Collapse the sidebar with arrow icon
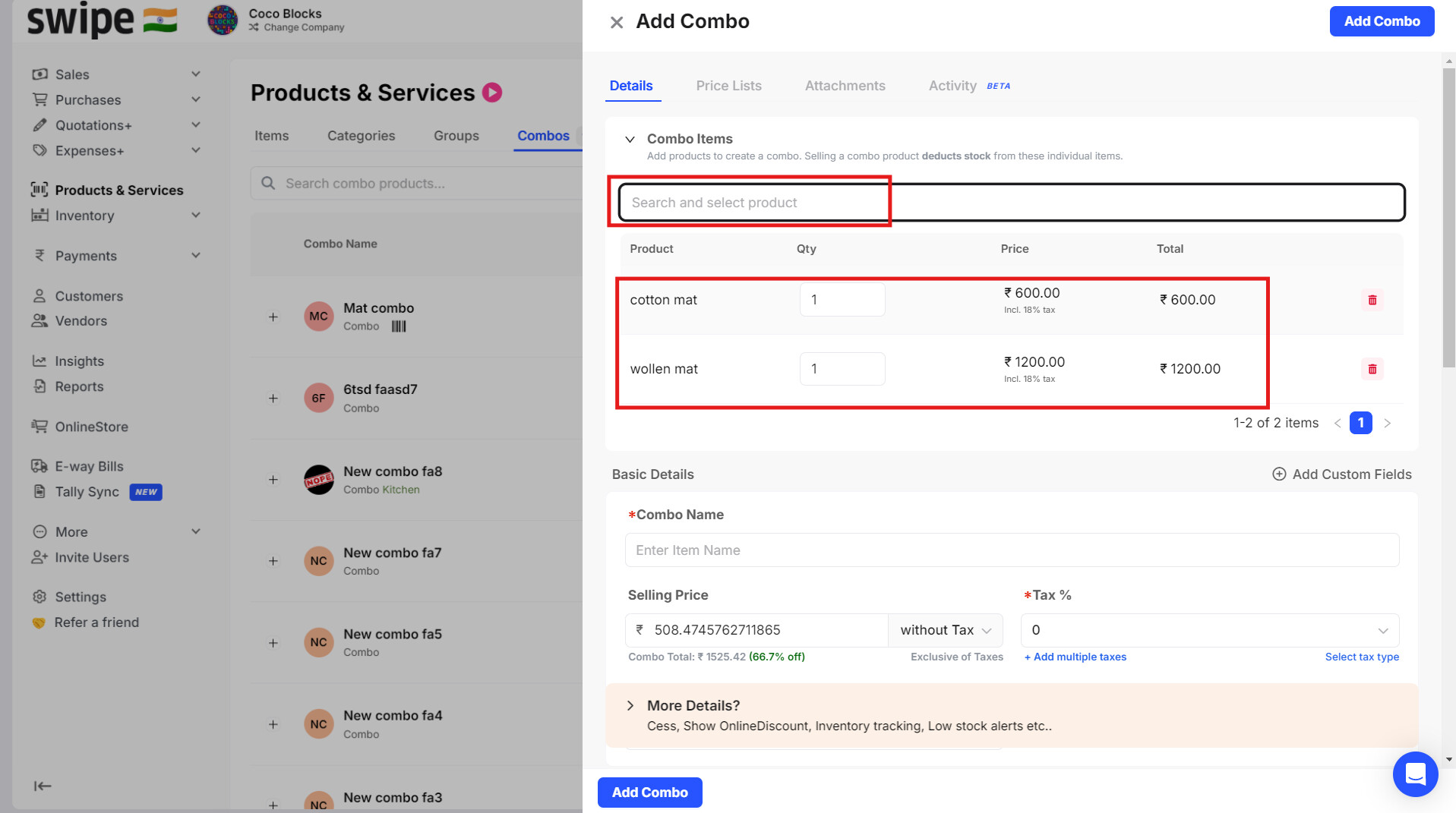1456x813 pixels. 43,786
